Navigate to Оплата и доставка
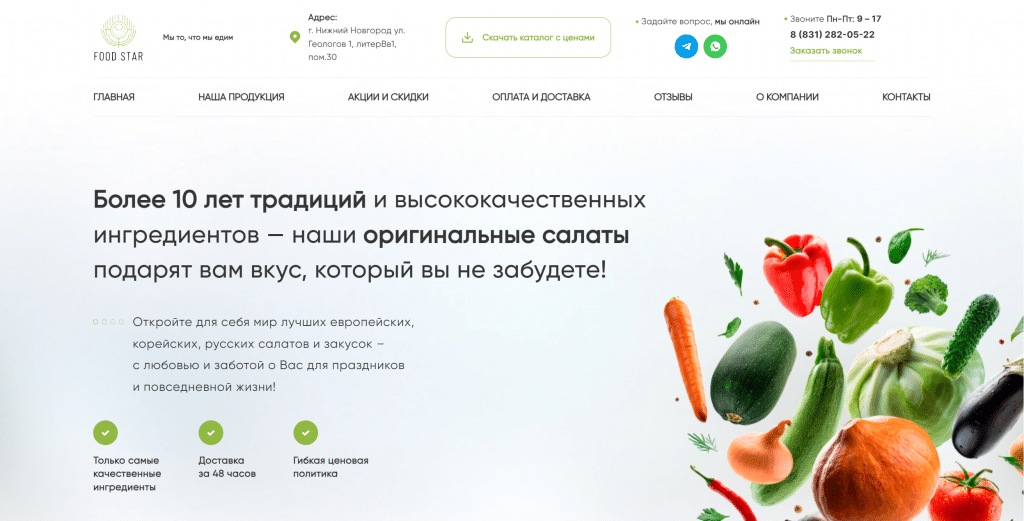Screen dimensions: 1024x521 [541, 97]
